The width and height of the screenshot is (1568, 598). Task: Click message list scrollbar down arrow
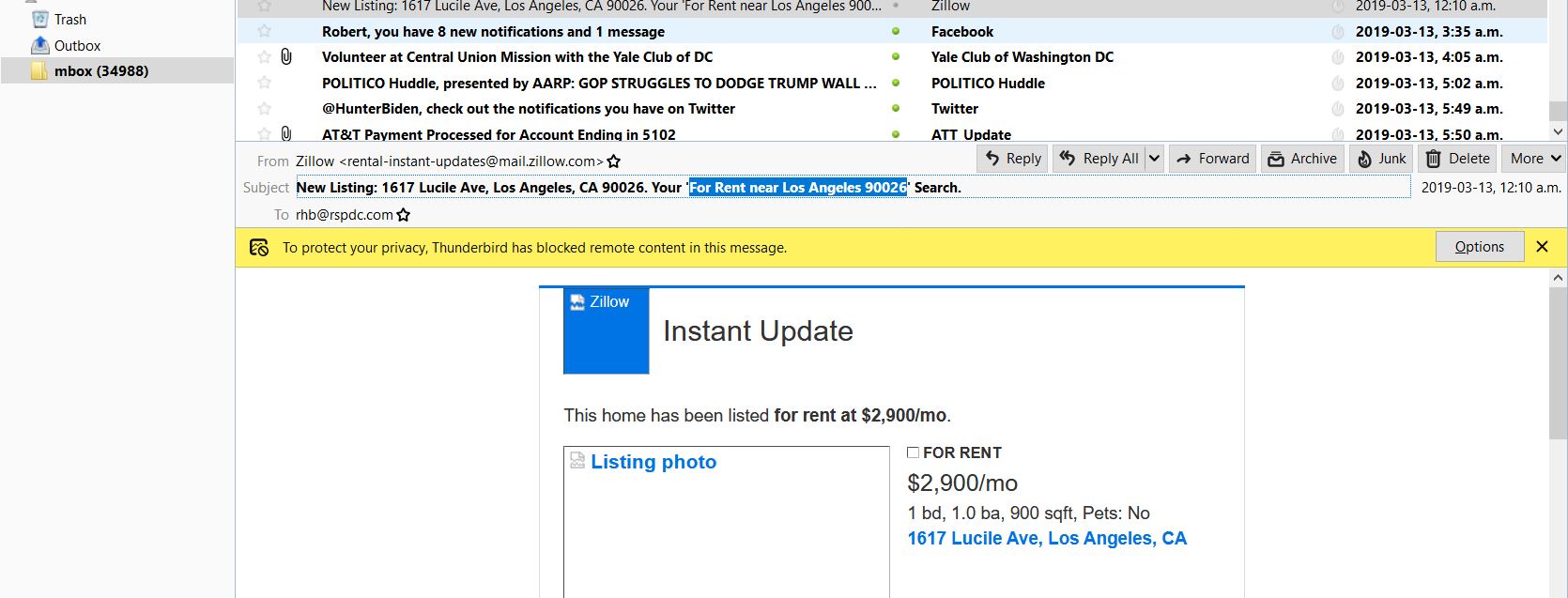point(1559,132)
